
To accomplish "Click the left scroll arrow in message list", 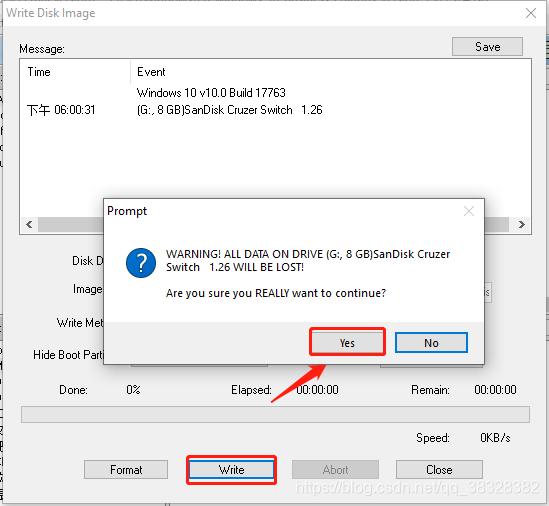I will (29, 224).
